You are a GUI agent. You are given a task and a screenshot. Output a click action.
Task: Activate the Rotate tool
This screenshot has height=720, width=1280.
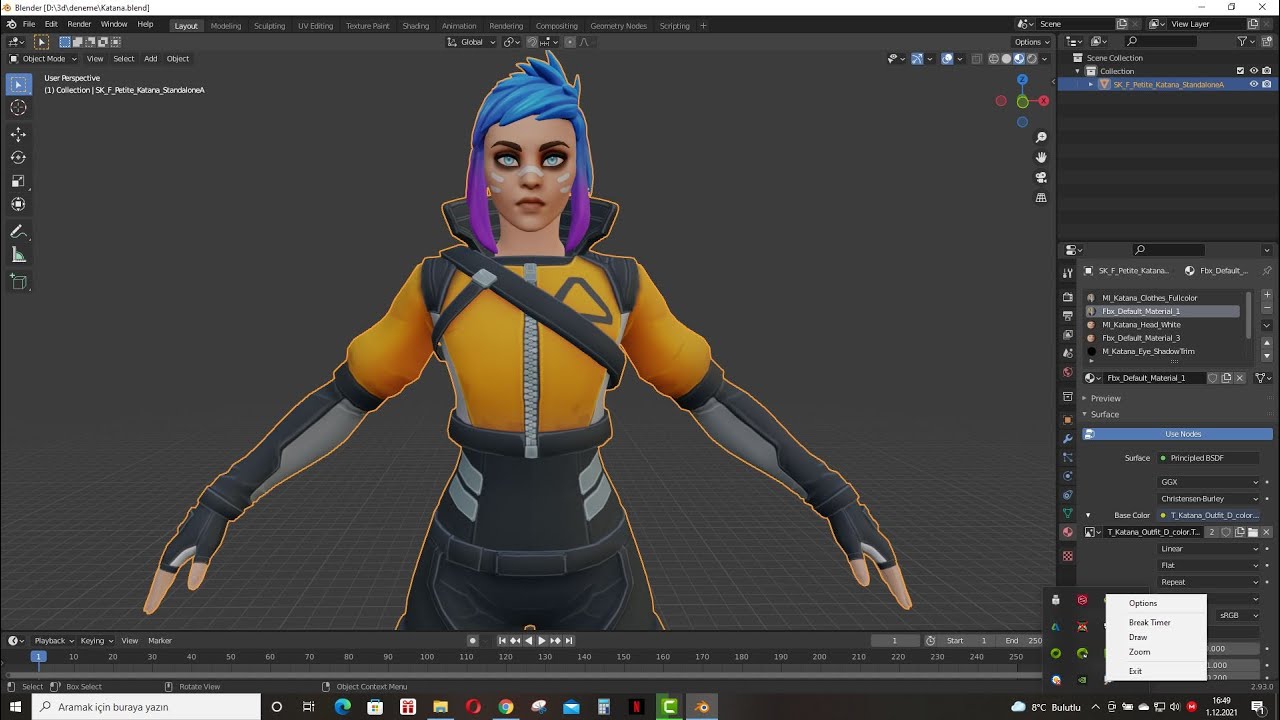pyautogui.click(x=18, y=157)
